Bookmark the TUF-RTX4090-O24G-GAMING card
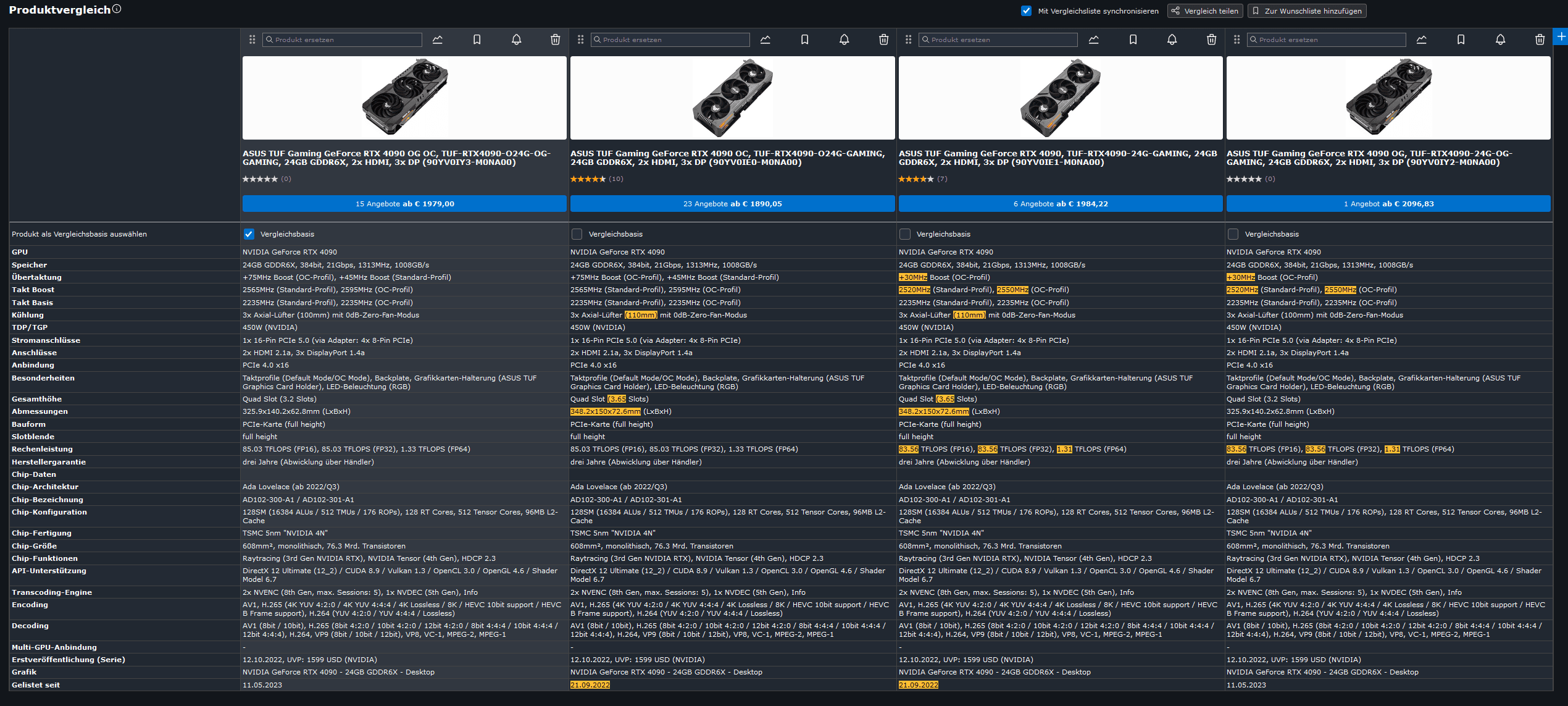 (x=804, y=40)
